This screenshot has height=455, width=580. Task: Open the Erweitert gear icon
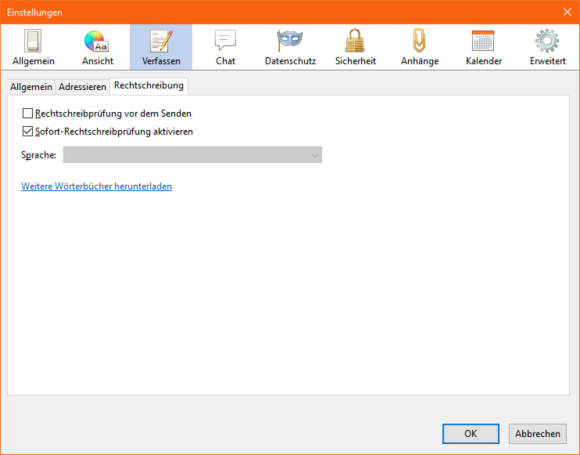547,41
